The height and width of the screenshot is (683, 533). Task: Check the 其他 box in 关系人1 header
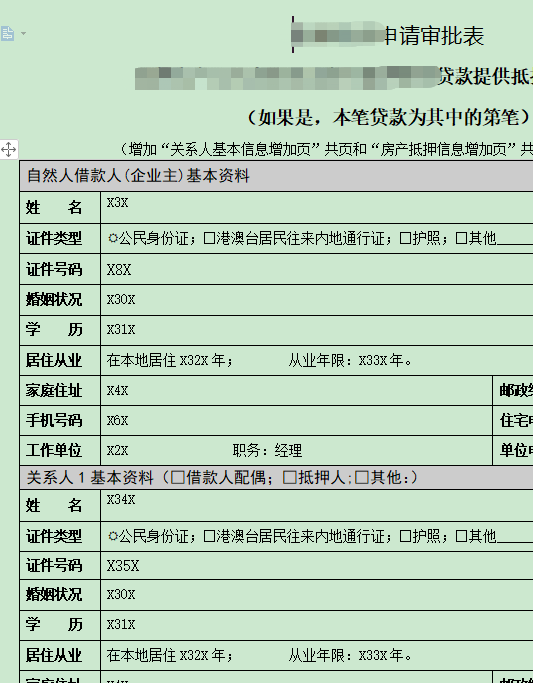[362, 478]
